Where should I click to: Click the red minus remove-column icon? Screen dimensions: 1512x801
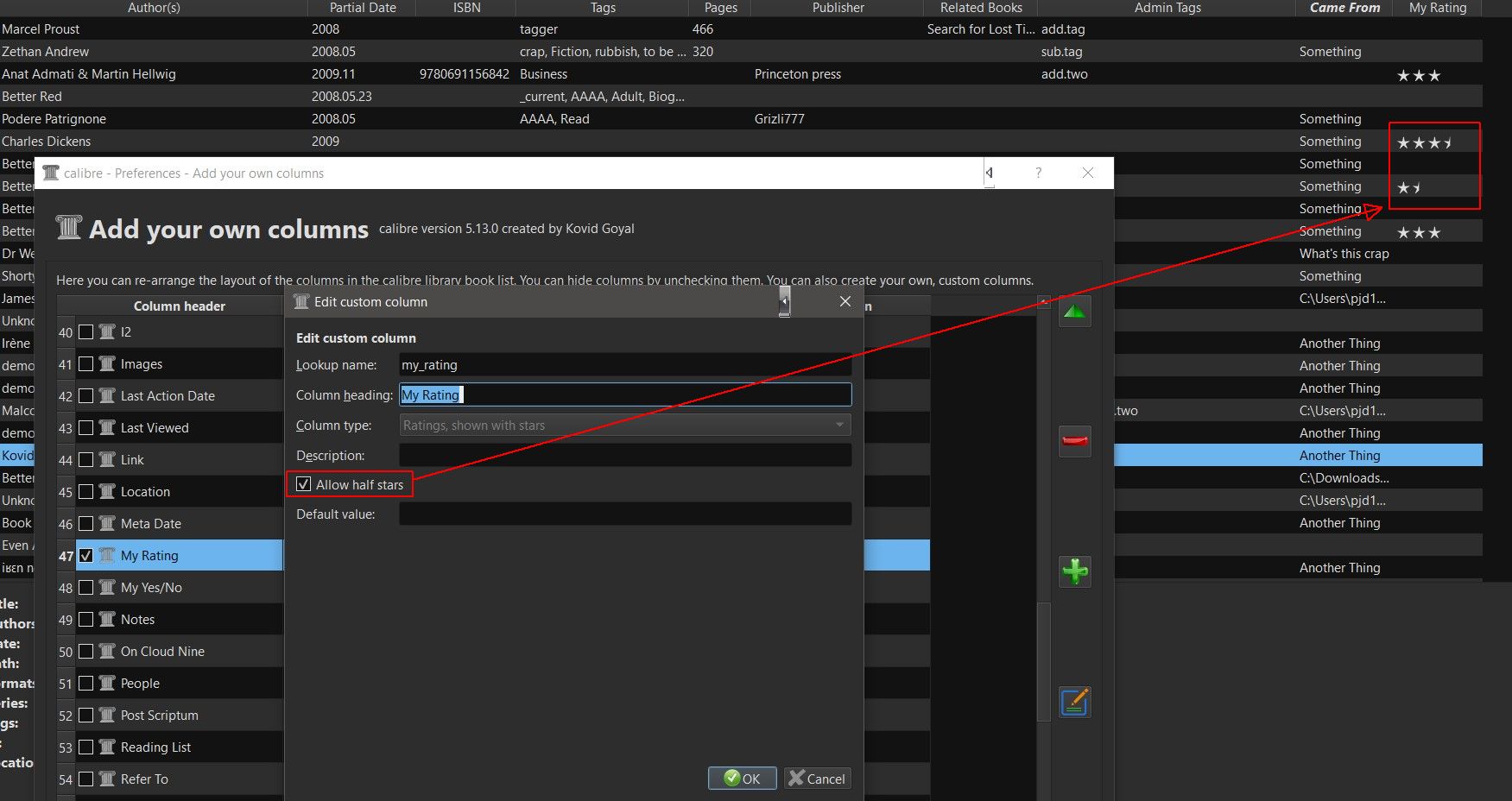(1075, 441)
